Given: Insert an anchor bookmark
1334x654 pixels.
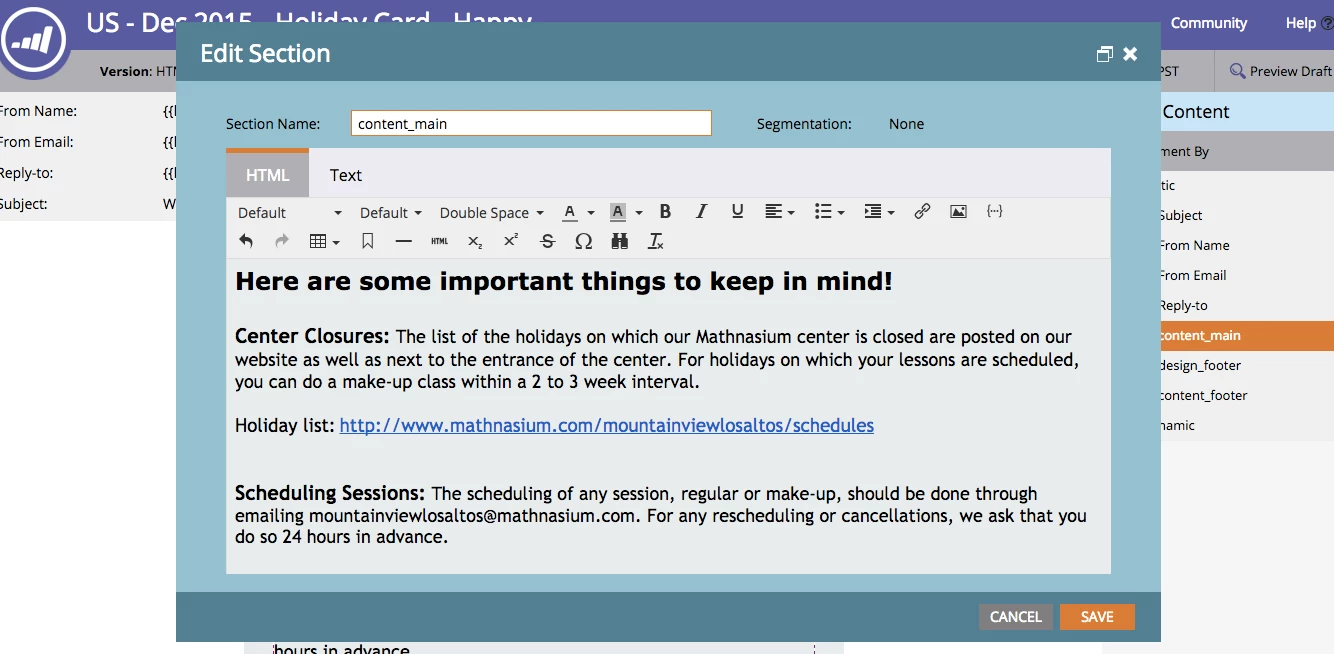Looking at the screenshot, I should coord(368,241).
